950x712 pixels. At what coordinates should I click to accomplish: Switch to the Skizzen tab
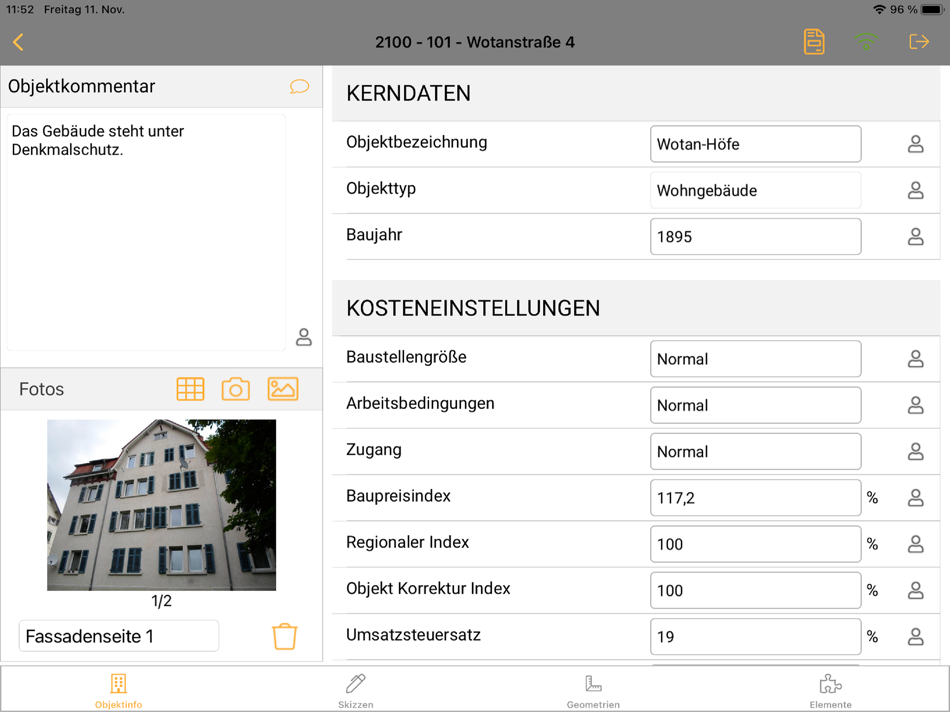coord(356,688)
